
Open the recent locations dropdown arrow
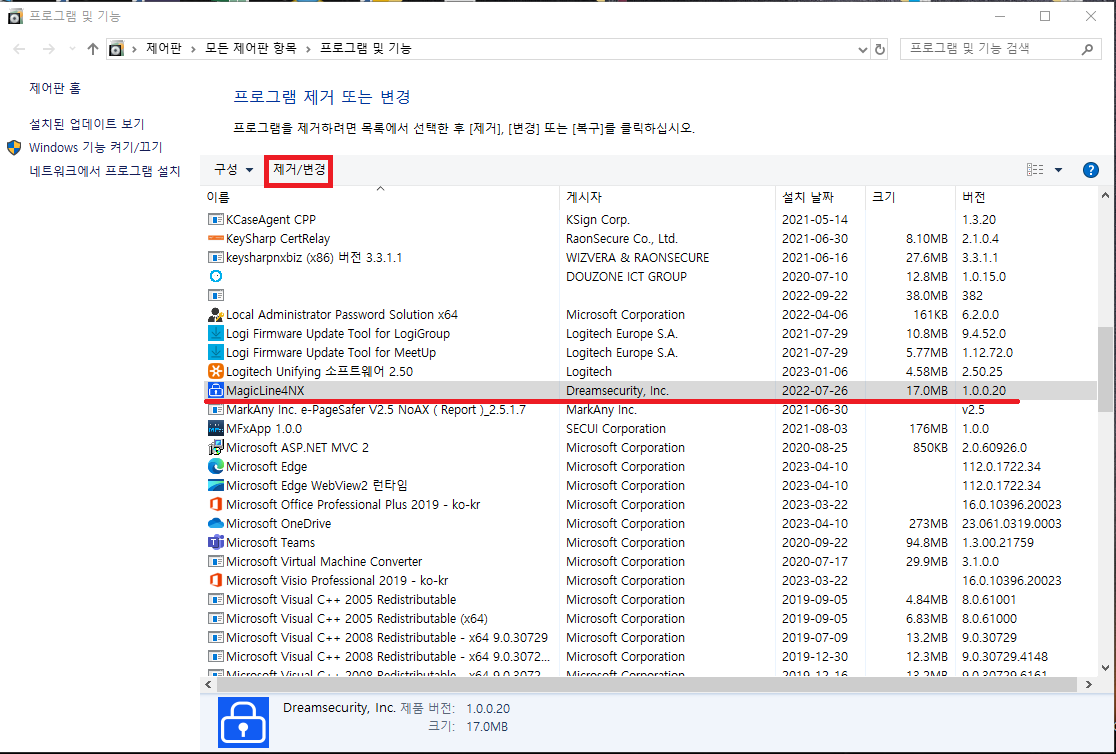72,49
